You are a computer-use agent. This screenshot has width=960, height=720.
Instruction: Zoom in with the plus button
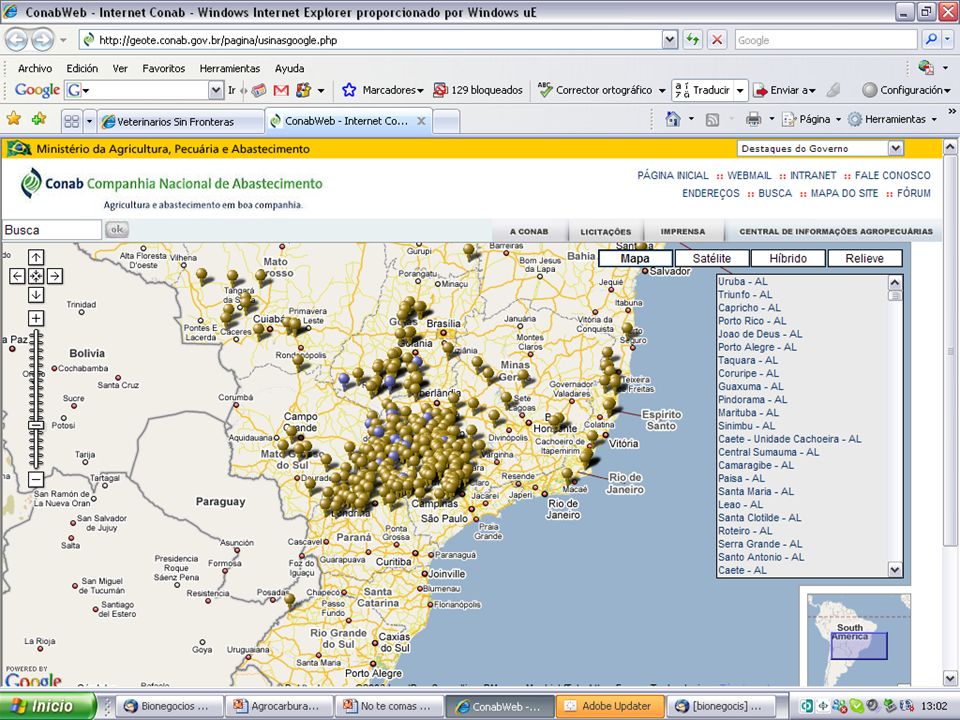point(36,318)
